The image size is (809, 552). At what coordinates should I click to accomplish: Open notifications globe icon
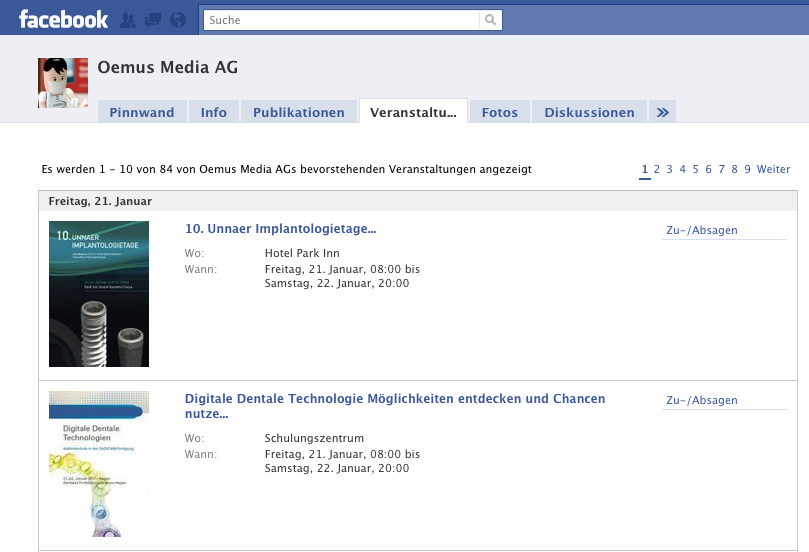(178, 20)
